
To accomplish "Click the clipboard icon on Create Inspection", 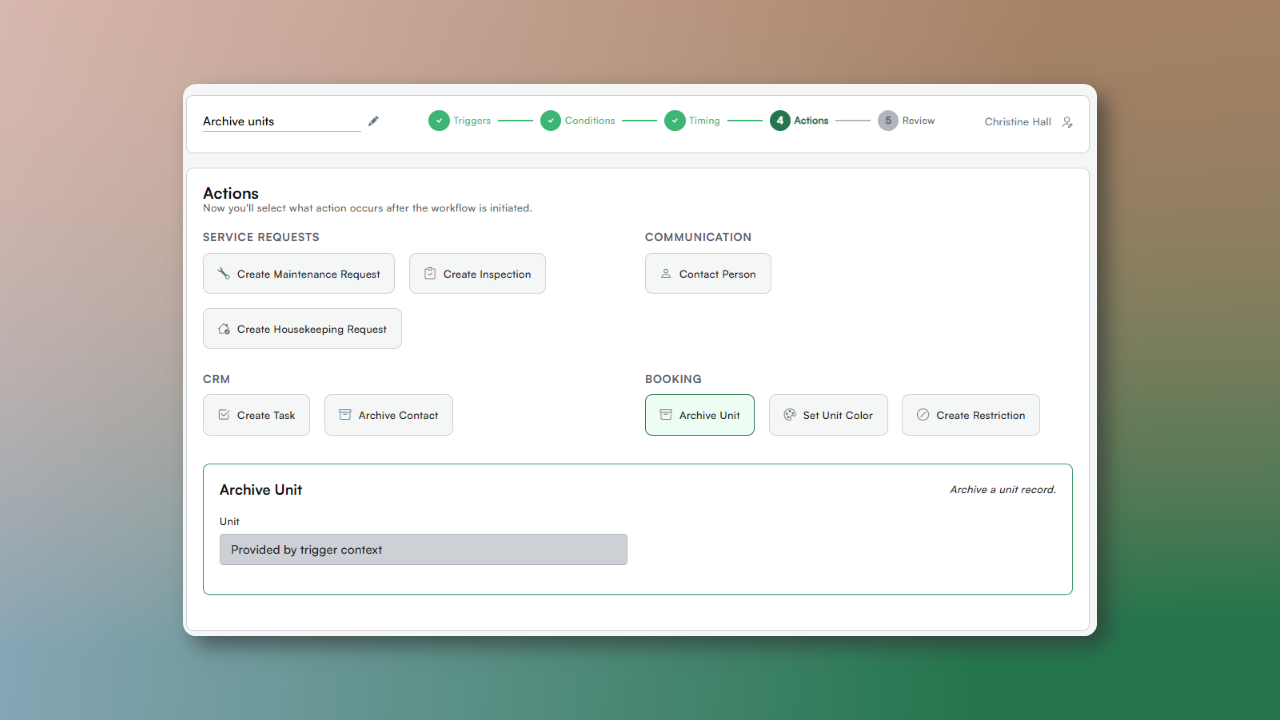I will (430, 274).
